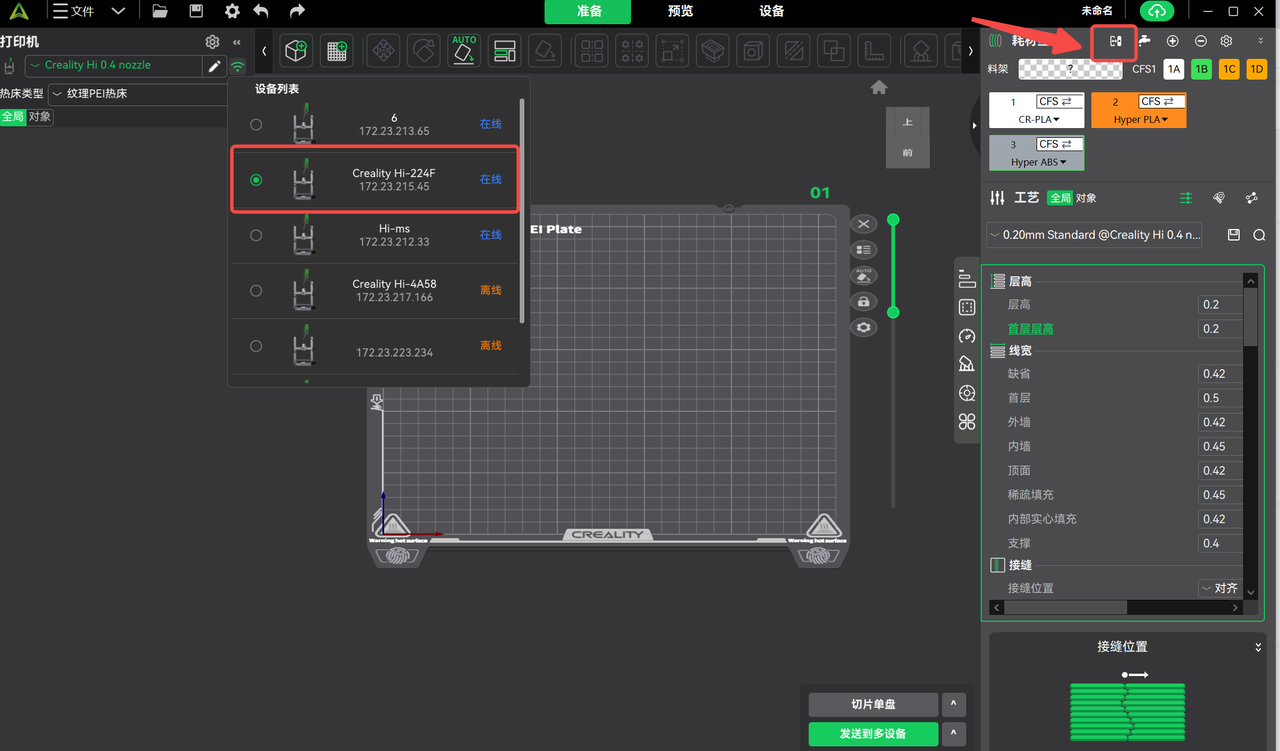Click the filament sync icon near filament settings
This screenshot has width=1280, height=751.
1115,41
